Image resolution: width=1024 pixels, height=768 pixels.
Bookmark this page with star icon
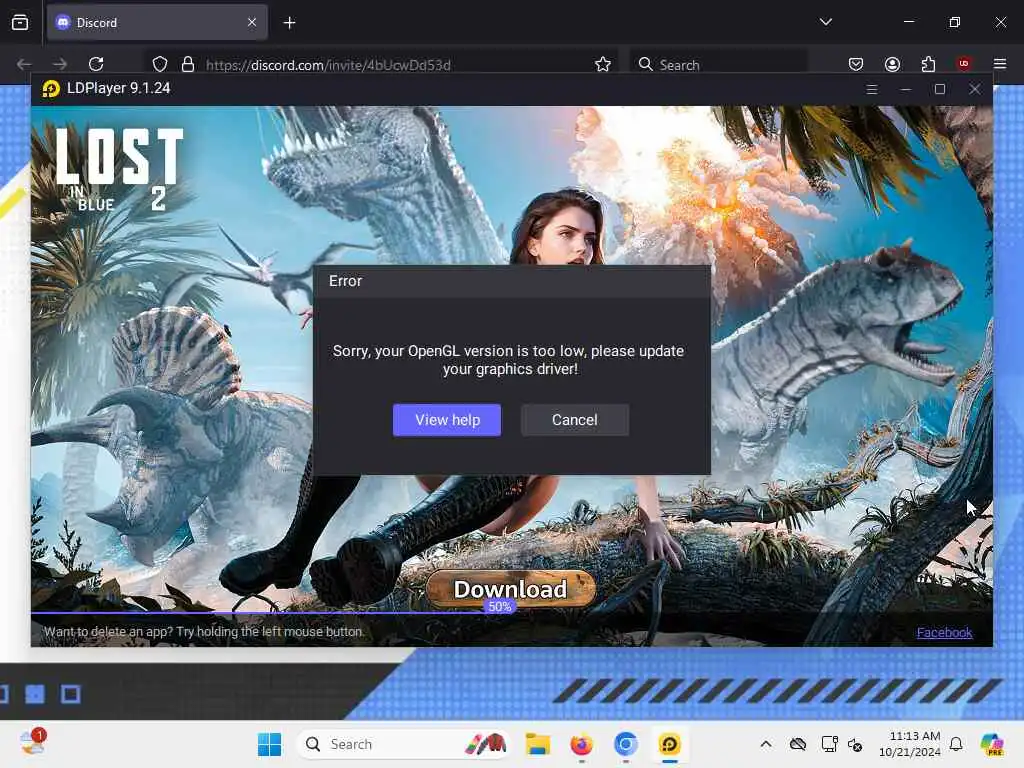pyautogui.click(x=603, y=64)
